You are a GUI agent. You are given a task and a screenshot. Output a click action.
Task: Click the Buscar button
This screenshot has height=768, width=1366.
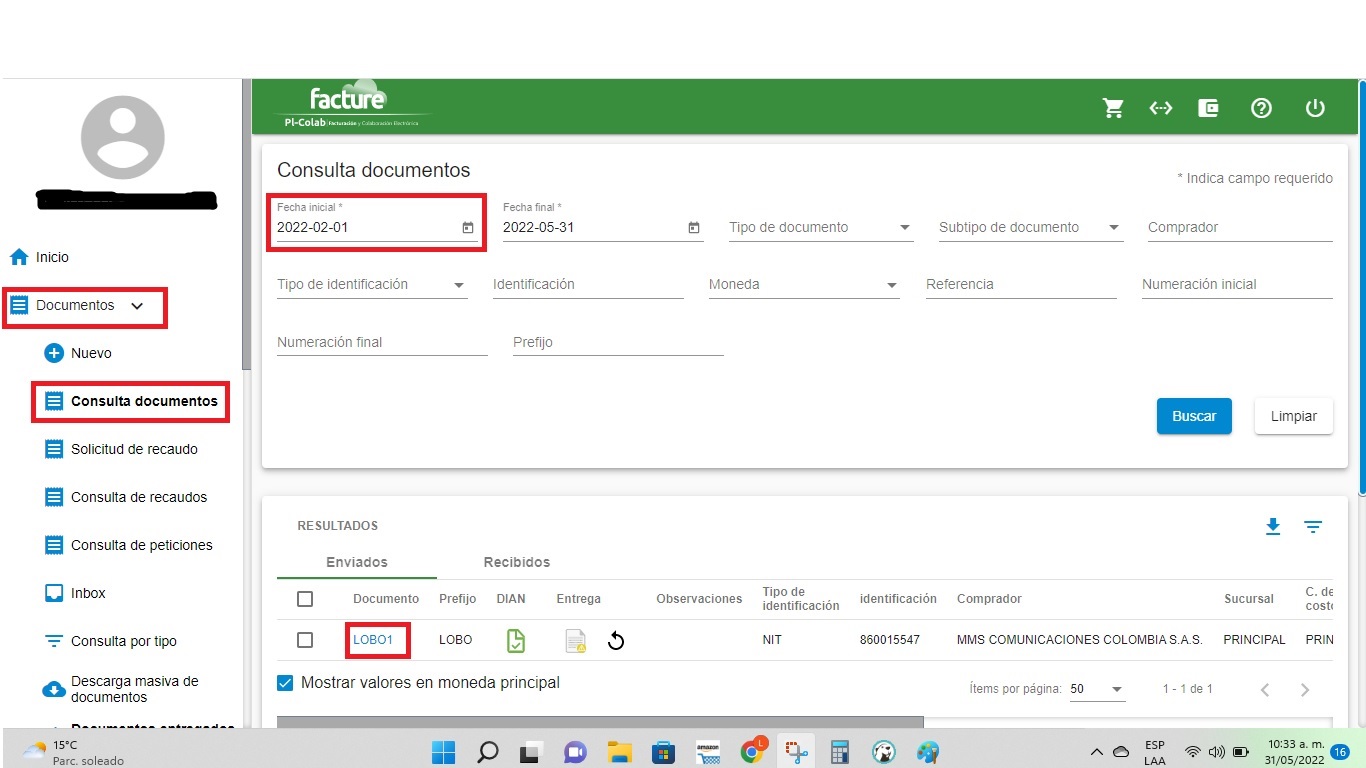click(1193, 416)
